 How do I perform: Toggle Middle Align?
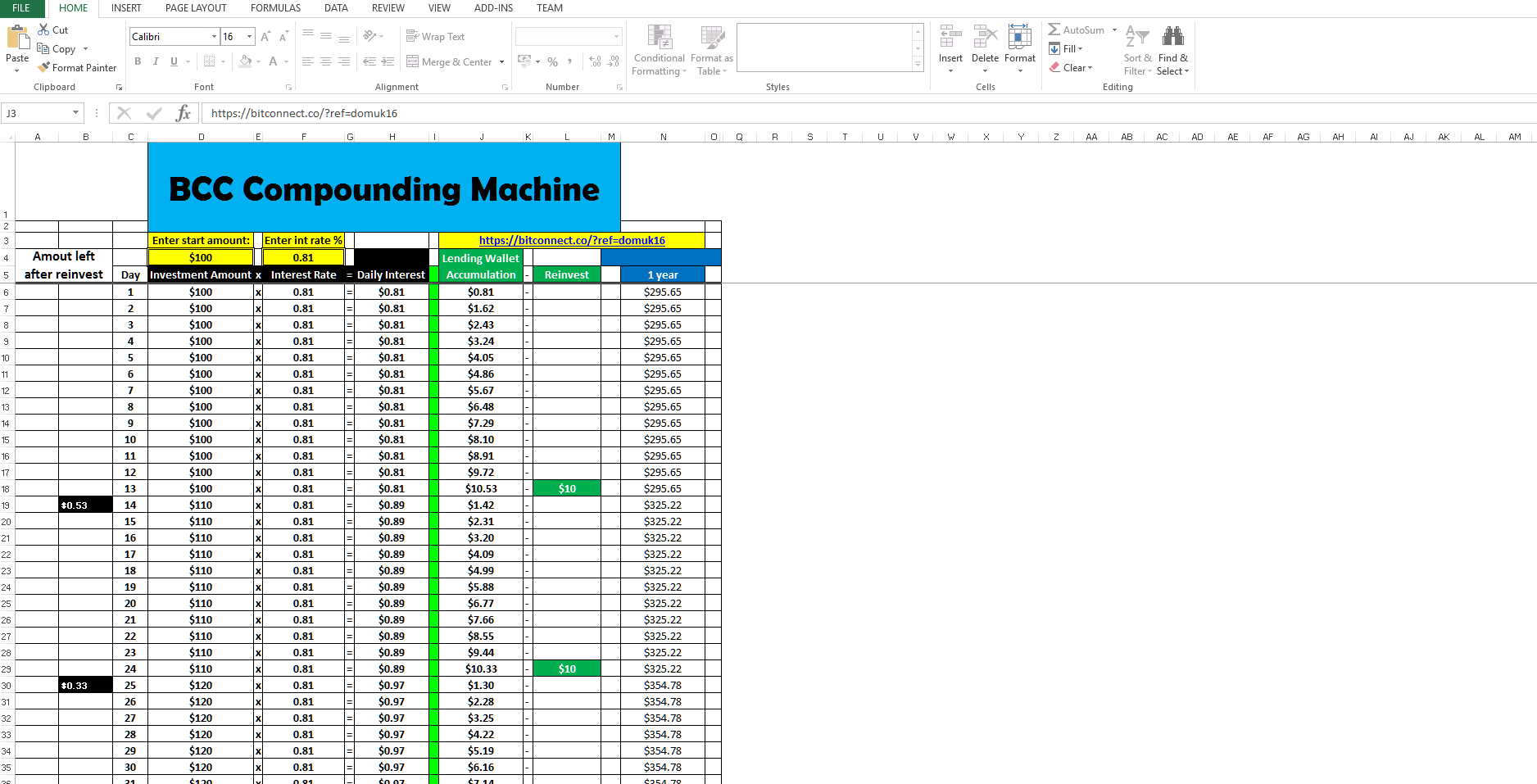[326, 36]
